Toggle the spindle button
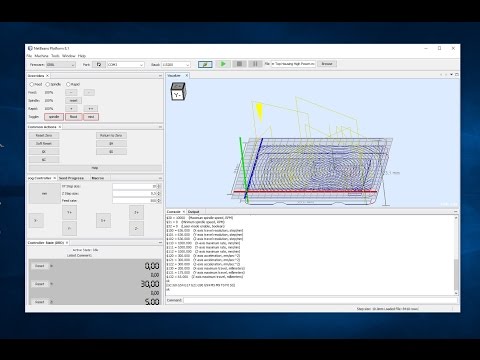Screen dimensions: 480x360 click(x=54, y=117)
